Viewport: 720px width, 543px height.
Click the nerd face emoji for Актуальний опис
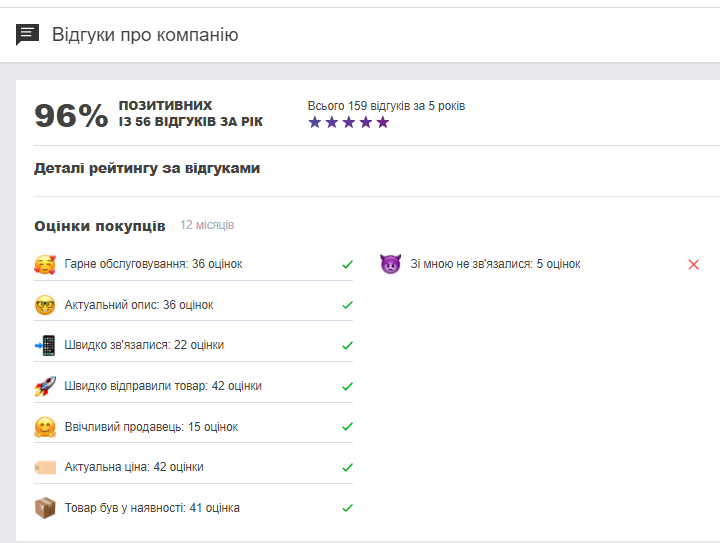(45, 305)
